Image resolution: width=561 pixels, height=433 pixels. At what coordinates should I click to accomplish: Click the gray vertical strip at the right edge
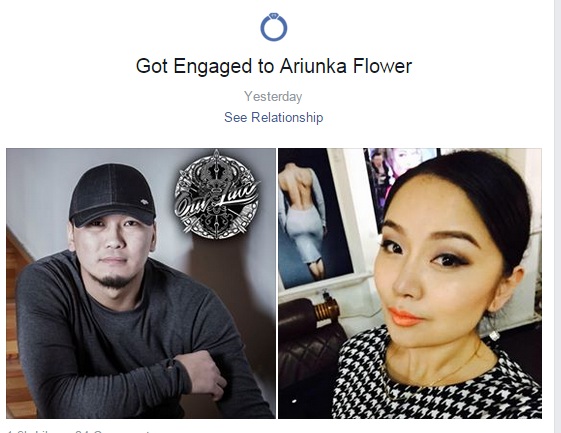coord(557,216)
